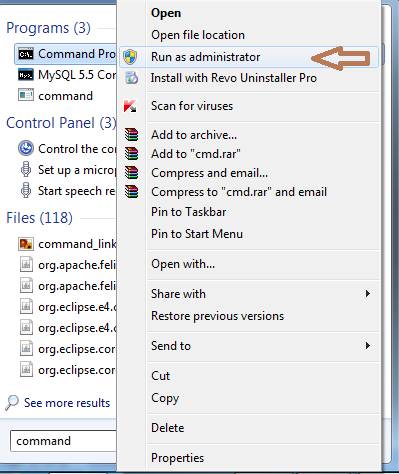
Task: Select Restore previous versions
Action: [x=217, y=316]
